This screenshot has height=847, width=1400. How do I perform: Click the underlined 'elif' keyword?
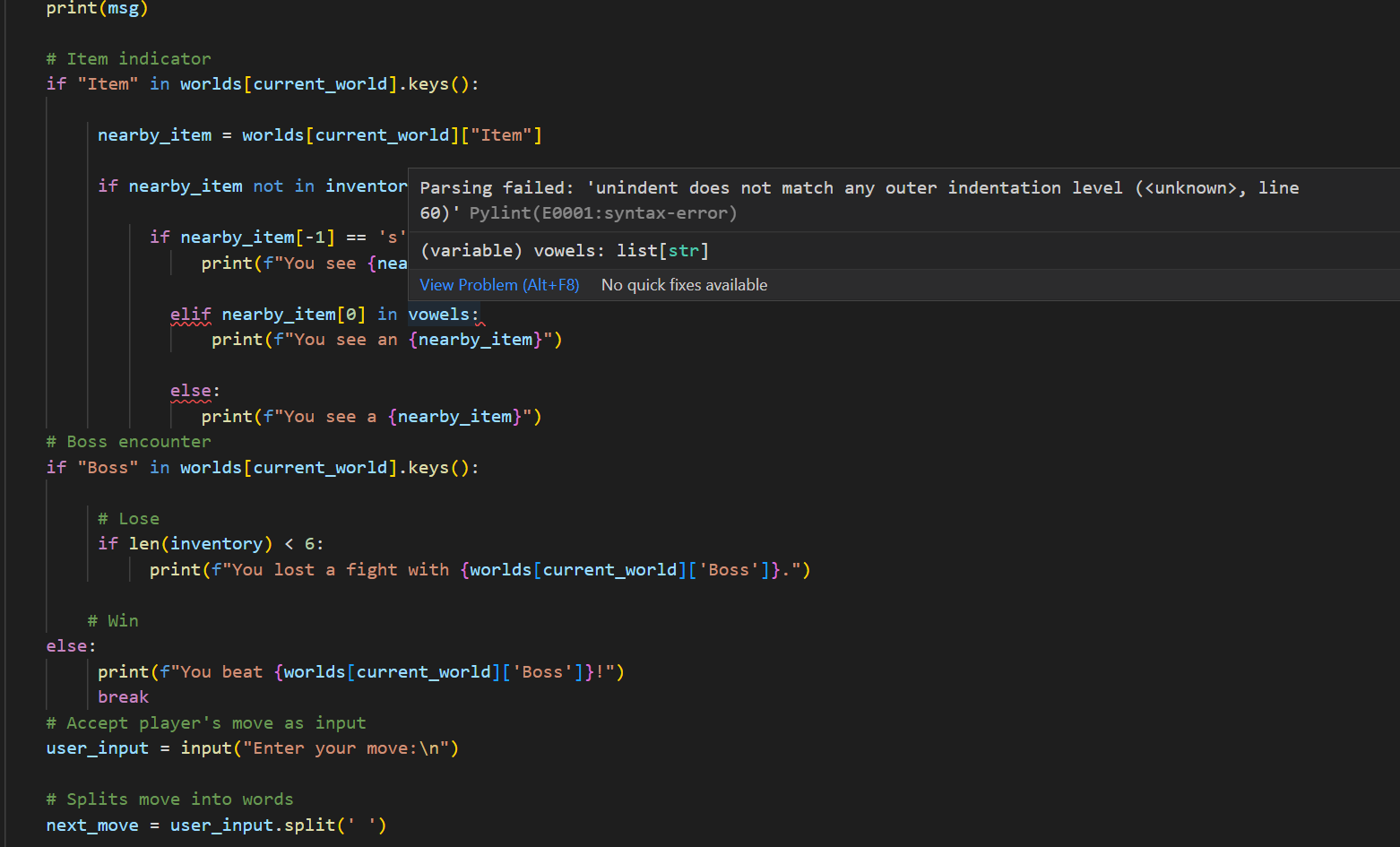pyautogui.click(x=191, y=315)
